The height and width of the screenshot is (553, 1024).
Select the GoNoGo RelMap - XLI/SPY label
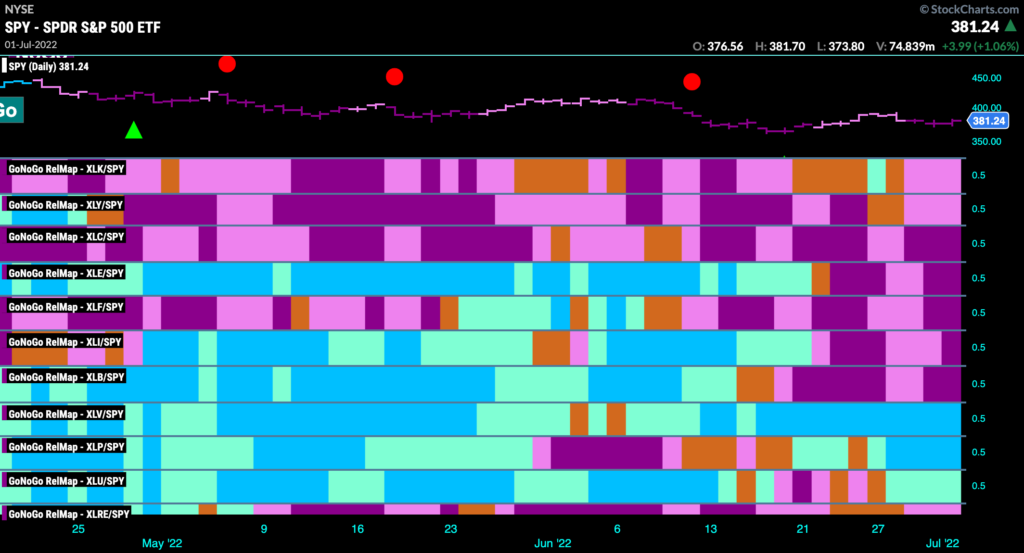65,341
